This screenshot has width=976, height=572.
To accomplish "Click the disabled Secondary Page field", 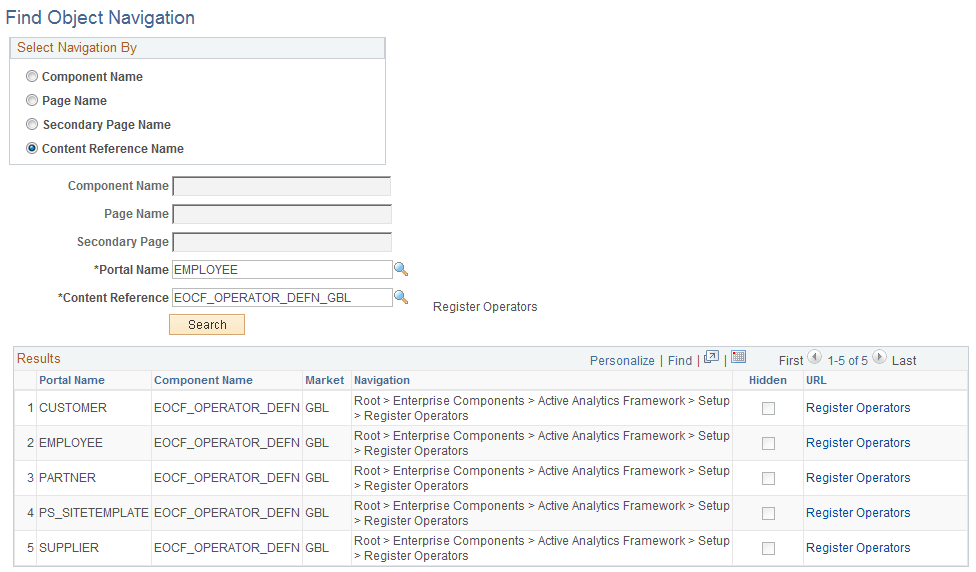I will pyautogui.click(x=282, y=241).
